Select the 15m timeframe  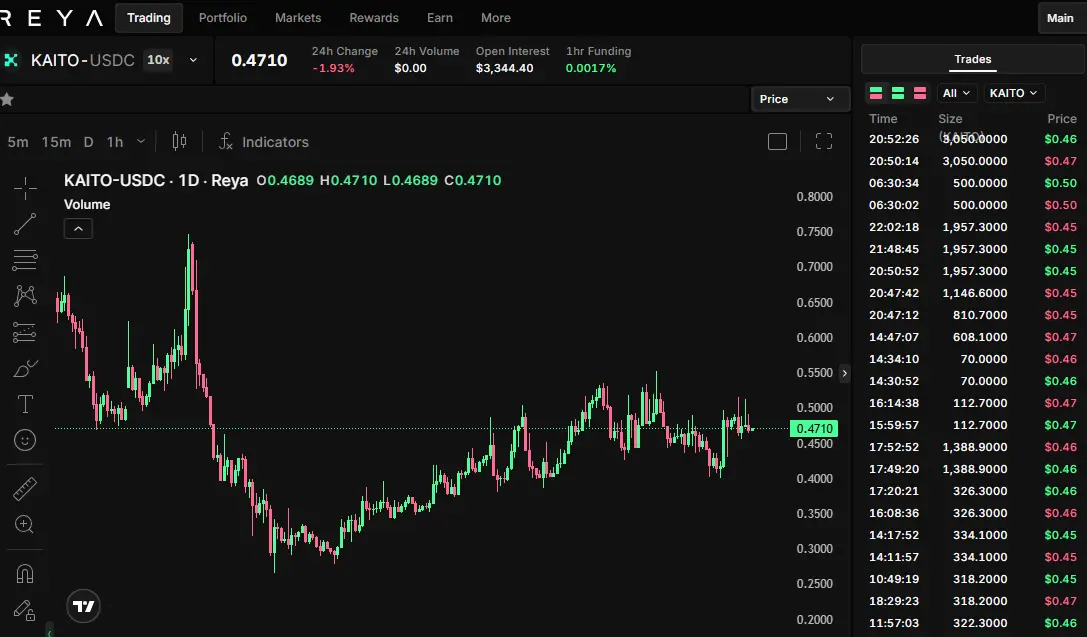(56, 142)
